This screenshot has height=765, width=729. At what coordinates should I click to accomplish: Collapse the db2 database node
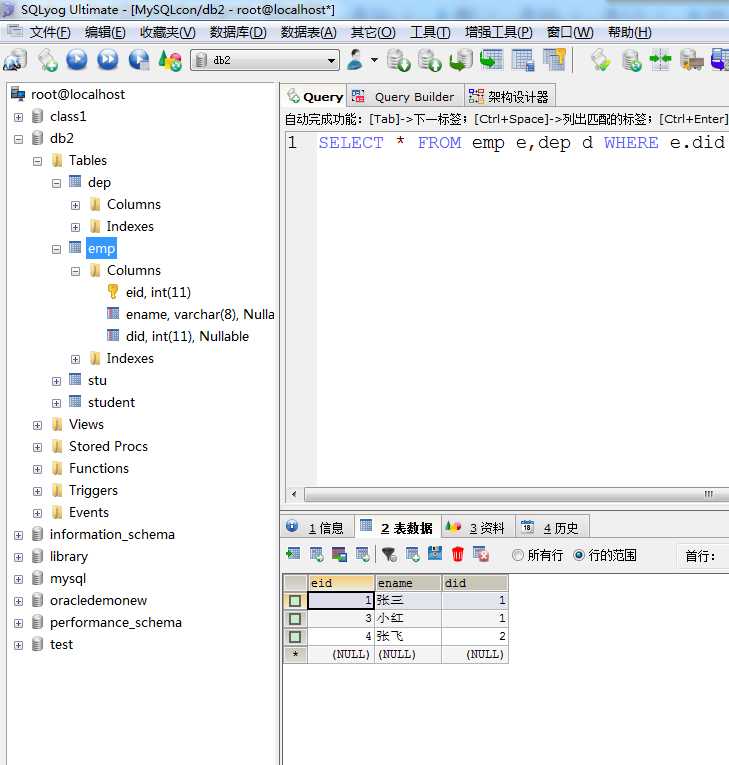point(19,140)
